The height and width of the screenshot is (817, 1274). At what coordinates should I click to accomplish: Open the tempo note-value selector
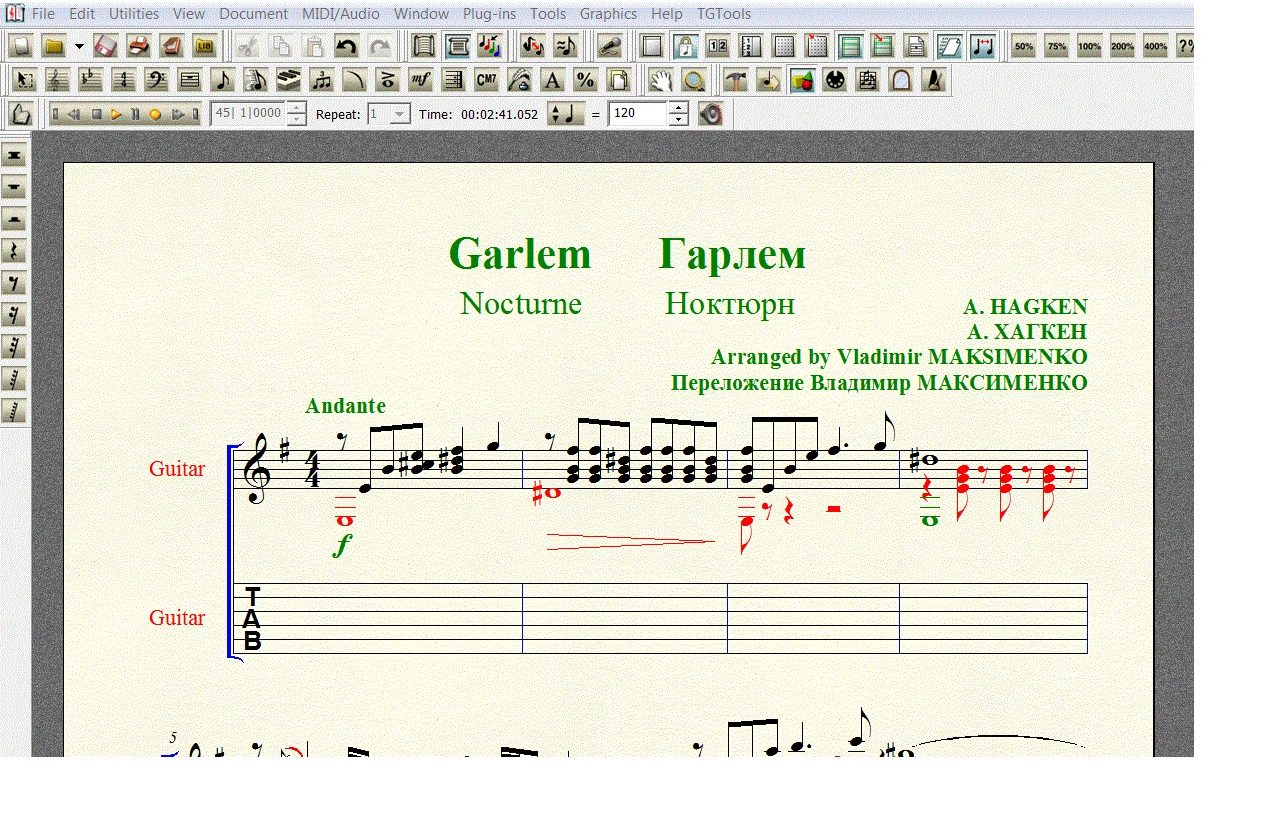pyautogui.click(x=566, y=114)
